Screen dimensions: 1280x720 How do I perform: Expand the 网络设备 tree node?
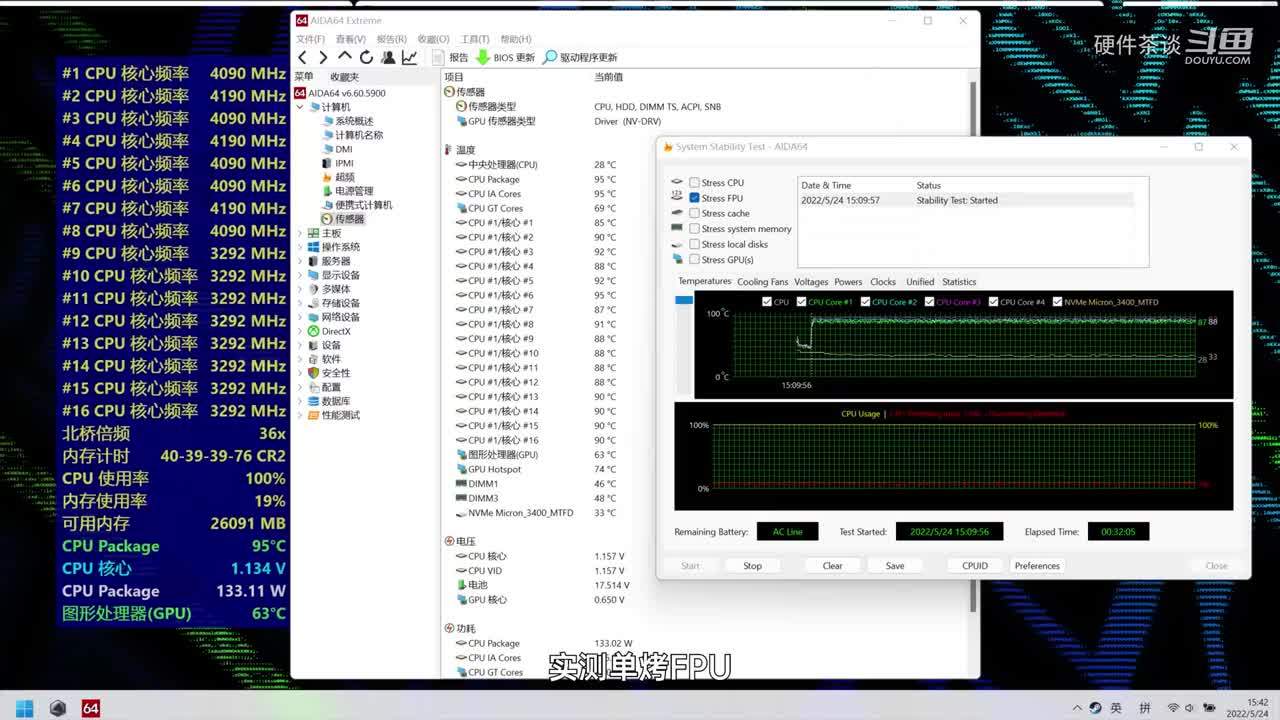pos(300,317)
